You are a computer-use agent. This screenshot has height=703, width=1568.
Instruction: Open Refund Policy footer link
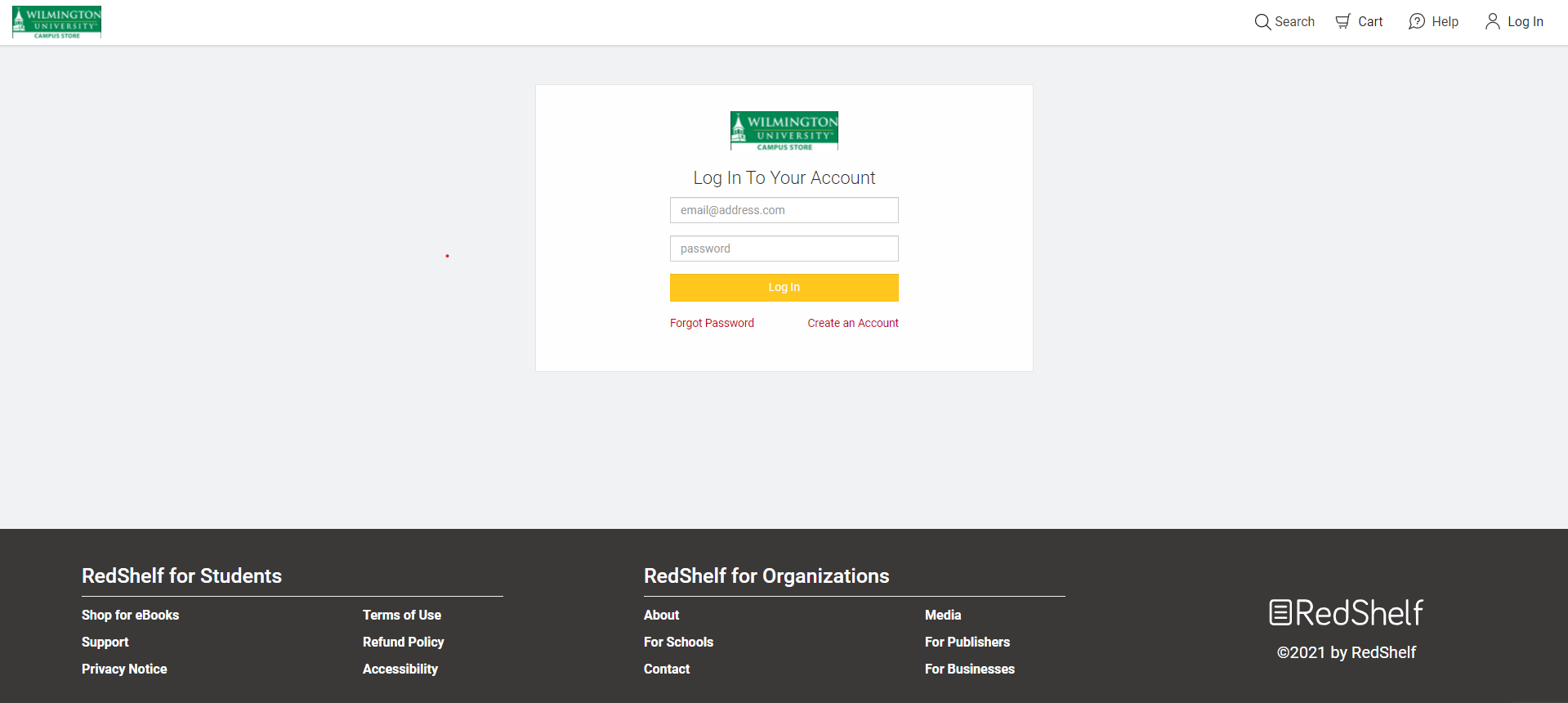pos(404,642)
